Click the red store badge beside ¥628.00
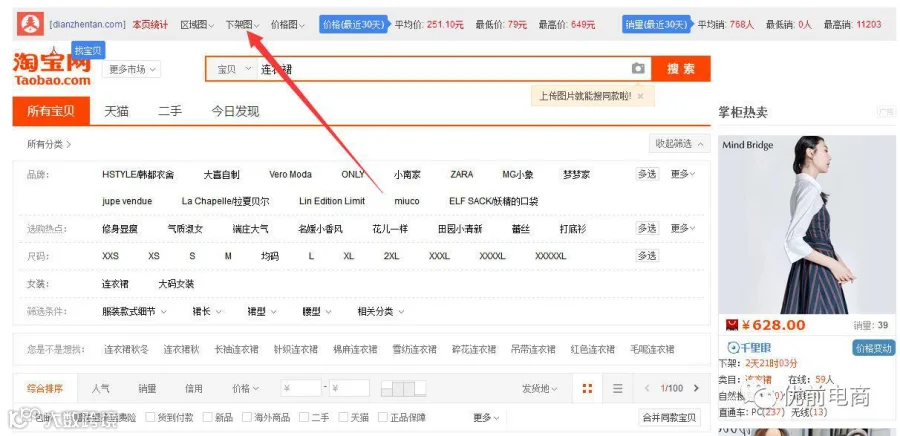The height and width of the screenshot is (436, 900). click(x=731, y=325)
